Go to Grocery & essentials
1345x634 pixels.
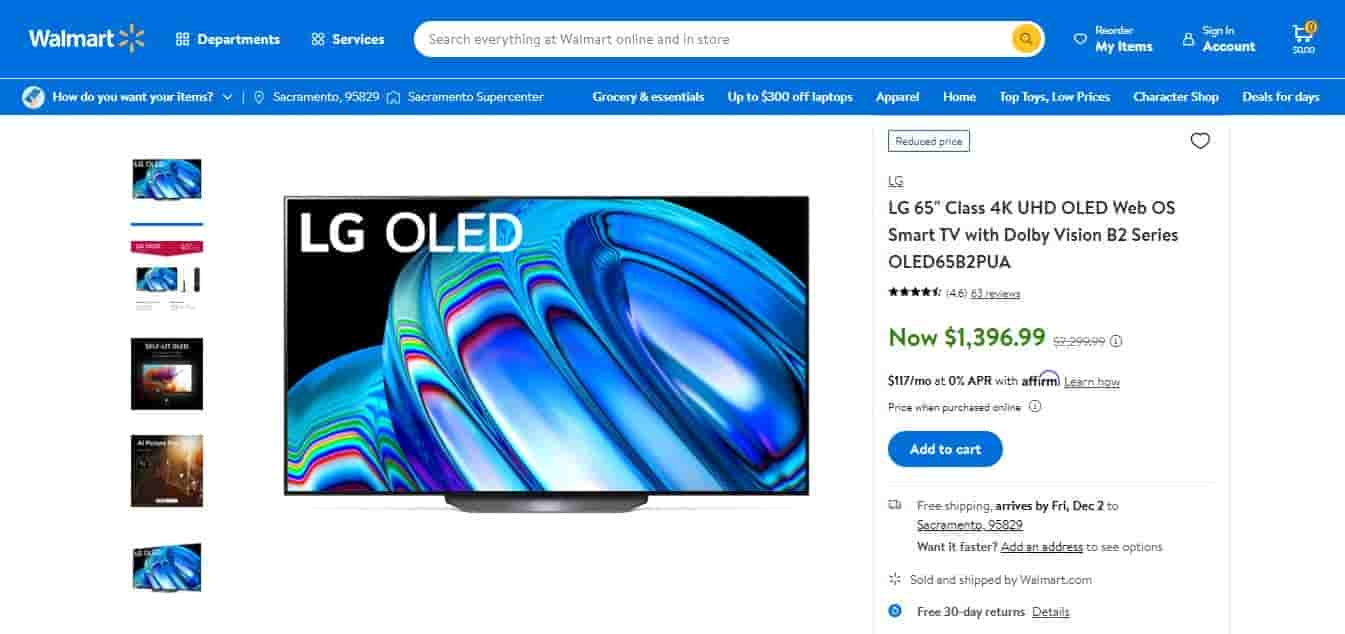coord(648,97)
